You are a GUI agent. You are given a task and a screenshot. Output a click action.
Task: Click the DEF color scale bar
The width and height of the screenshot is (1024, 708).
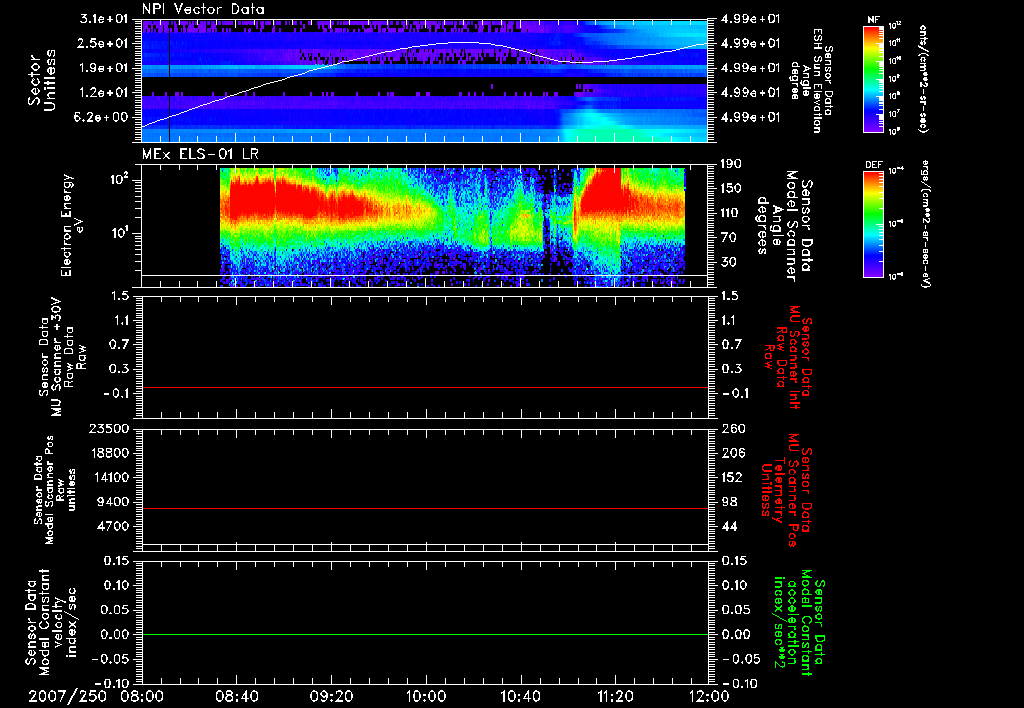tap(874, 223)
